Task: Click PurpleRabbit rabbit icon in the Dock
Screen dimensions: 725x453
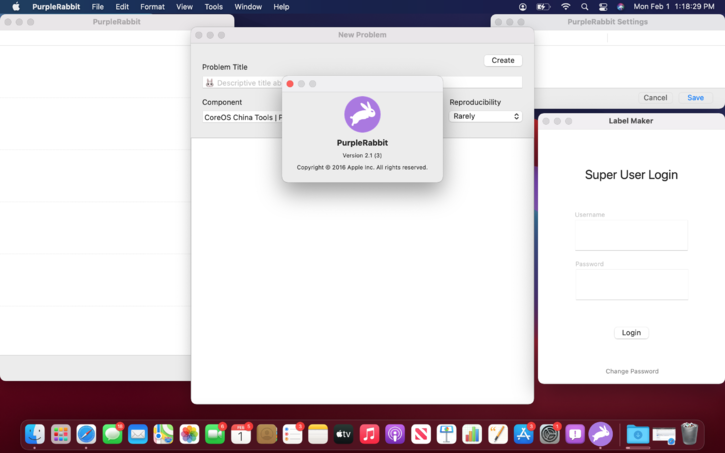Action: coord(601,434)
